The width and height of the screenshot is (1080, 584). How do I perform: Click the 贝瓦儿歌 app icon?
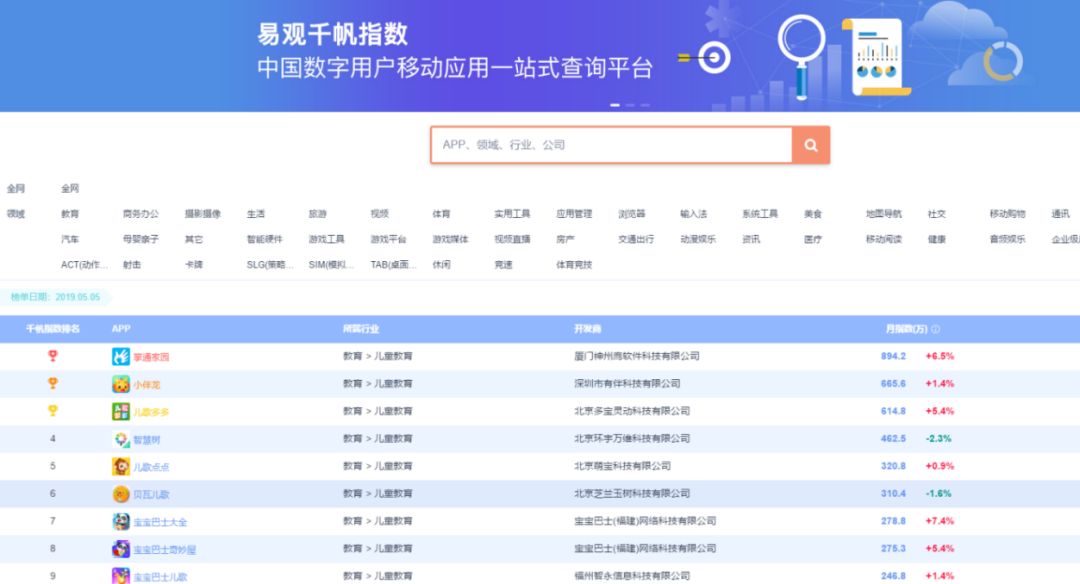121,494
